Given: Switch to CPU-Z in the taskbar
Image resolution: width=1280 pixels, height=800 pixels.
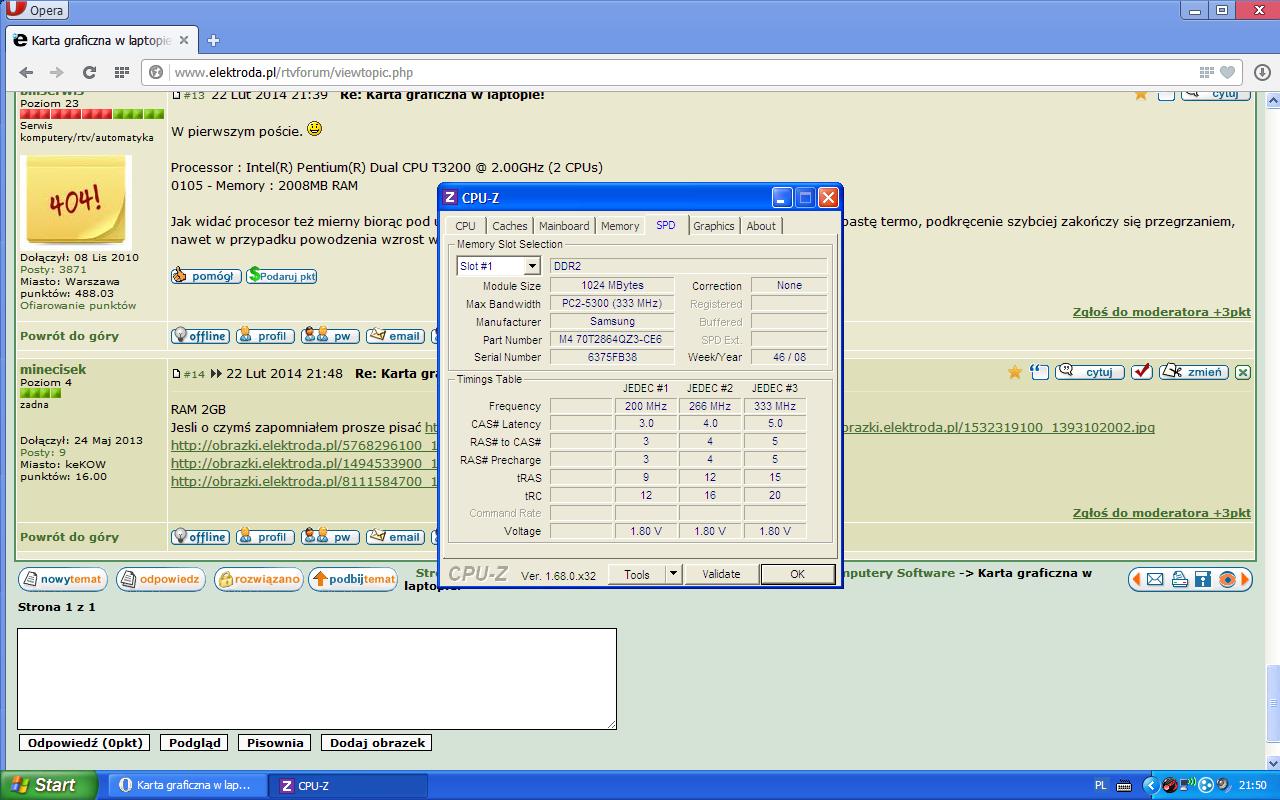Looking at the screenshot, I should click(350, 786).
